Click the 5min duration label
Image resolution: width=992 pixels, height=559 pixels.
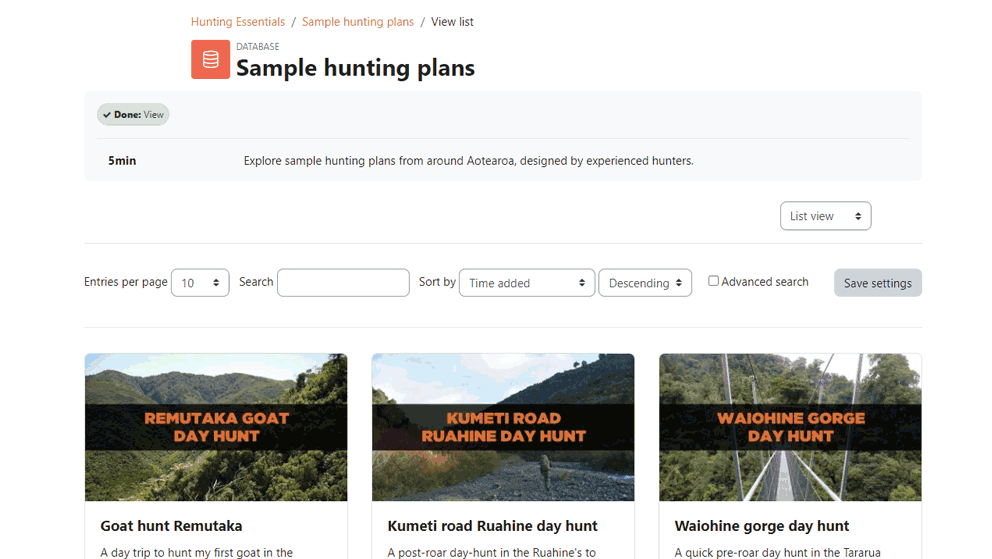[122, 161]
